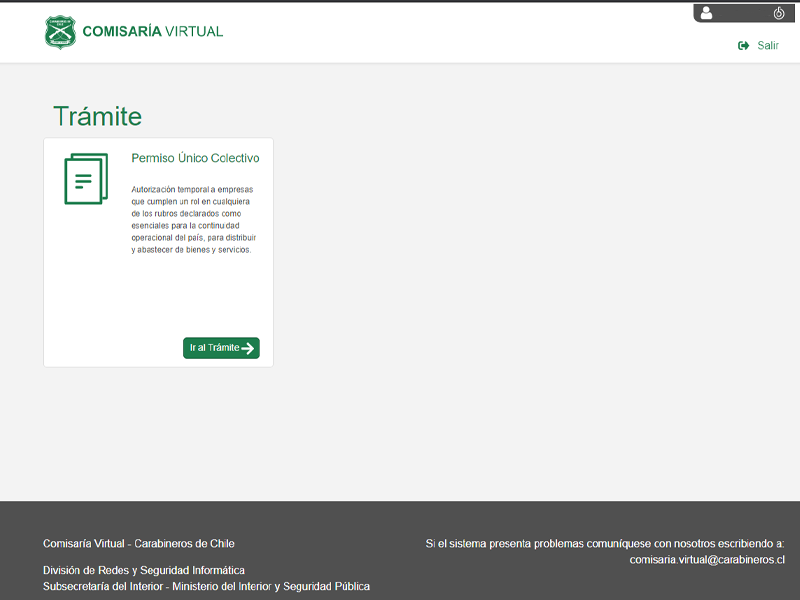
Task: Click the comisaria.virtual@carabineros.cl email address
Action: tap(707, 560)
